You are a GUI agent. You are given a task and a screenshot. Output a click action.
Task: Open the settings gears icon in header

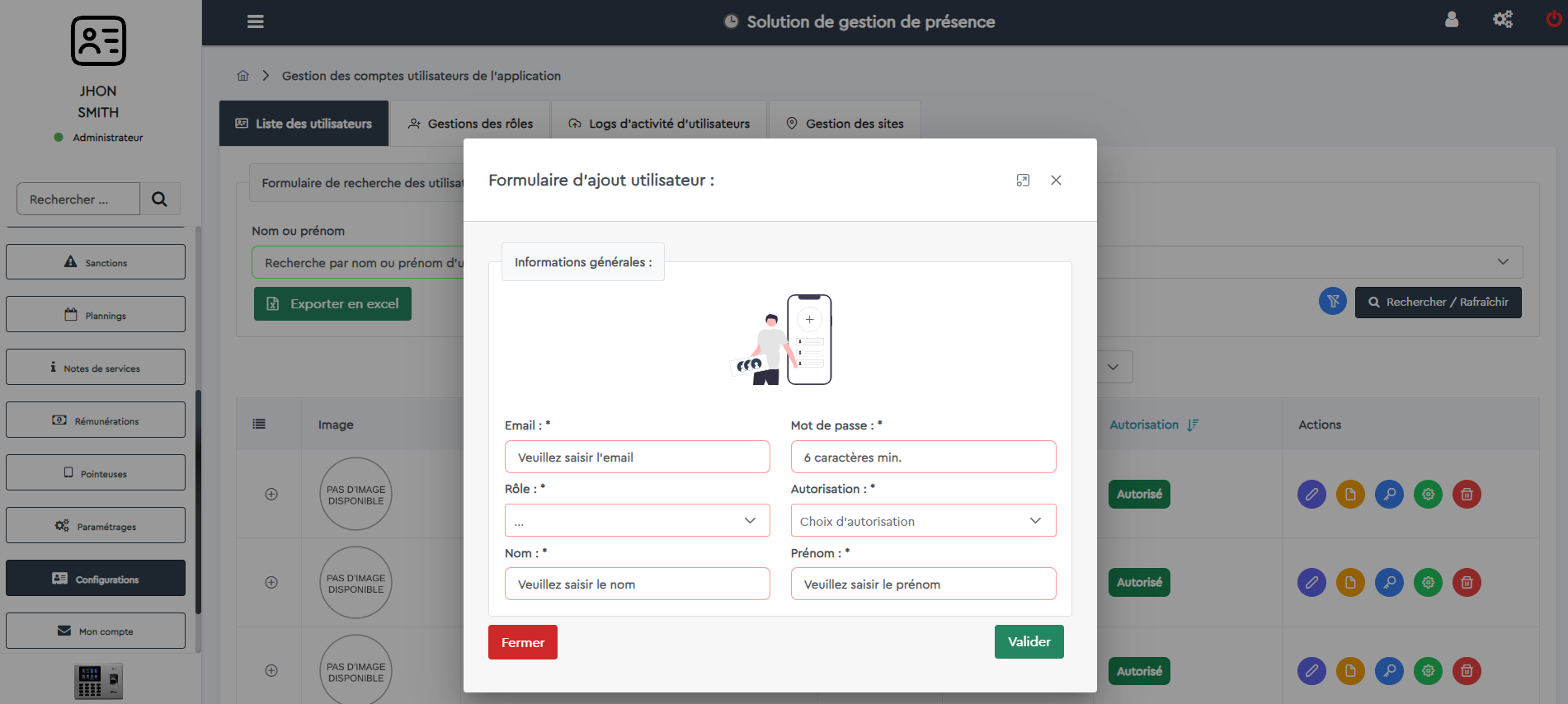click(1503, 19)
